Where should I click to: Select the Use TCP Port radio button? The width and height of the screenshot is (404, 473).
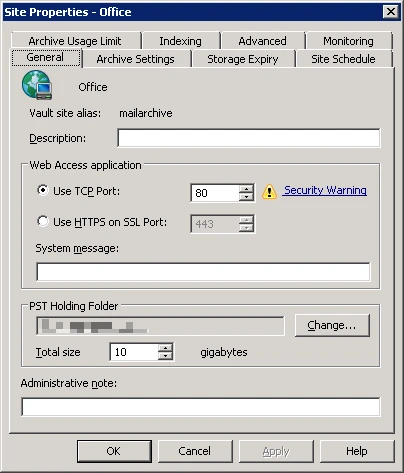(43, 190)
